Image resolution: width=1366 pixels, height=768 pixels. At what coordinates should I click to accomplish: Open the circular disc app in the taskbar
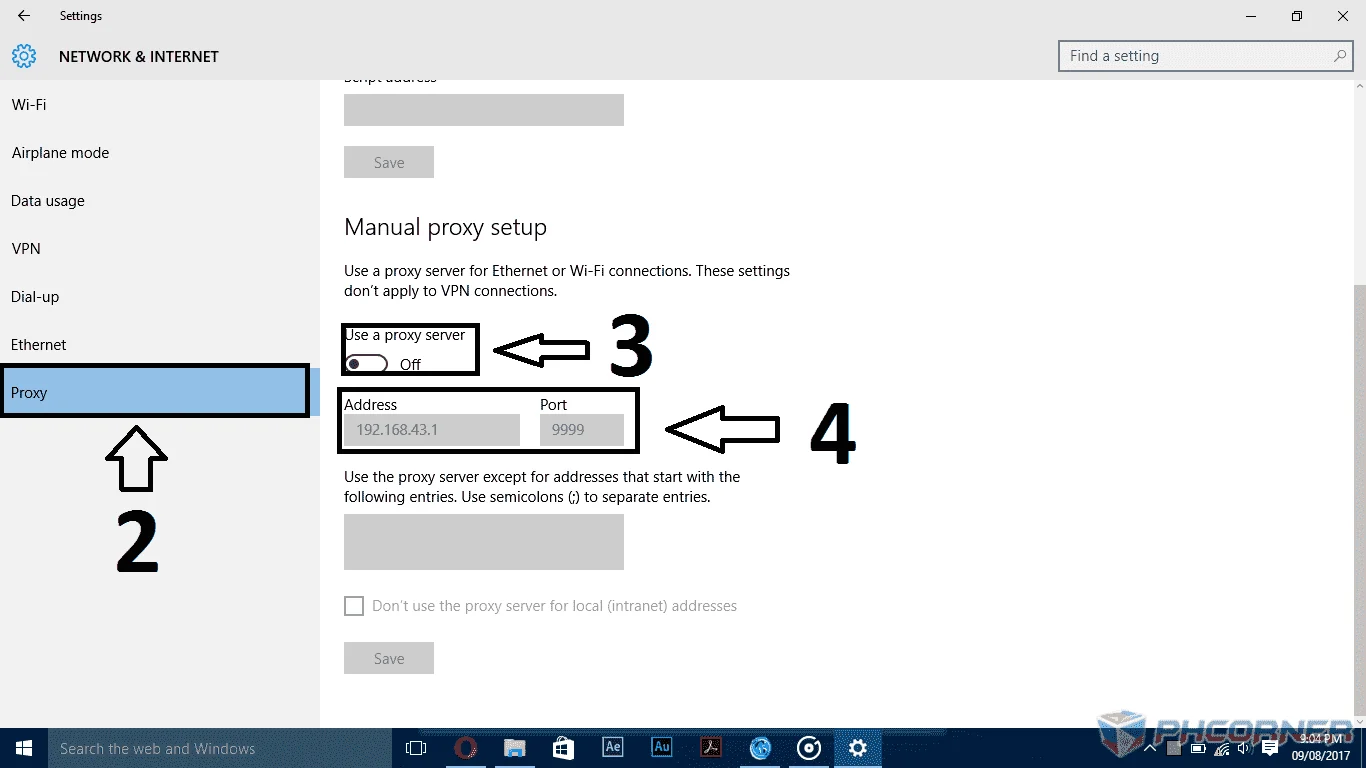(809, 748)
